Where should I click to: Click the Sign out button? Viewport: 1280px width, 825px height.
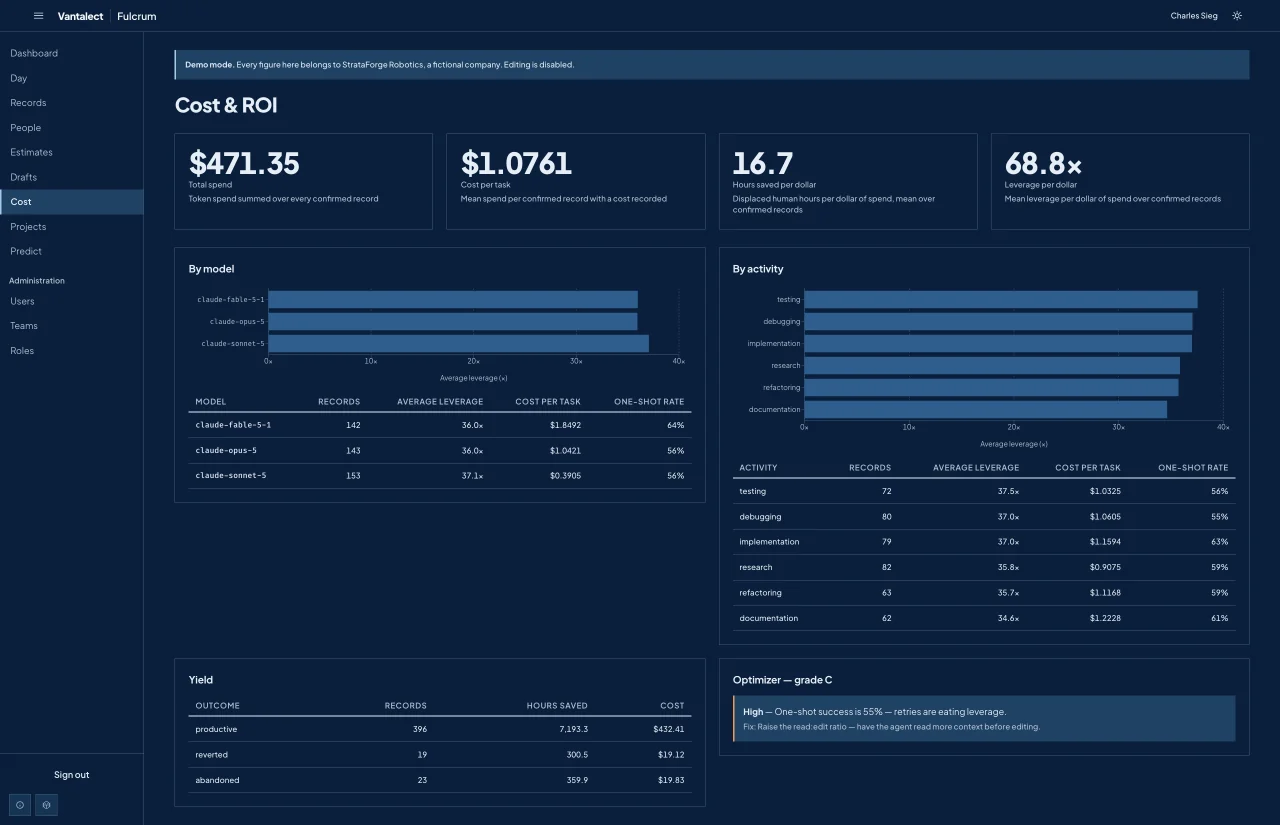point(71,775)
